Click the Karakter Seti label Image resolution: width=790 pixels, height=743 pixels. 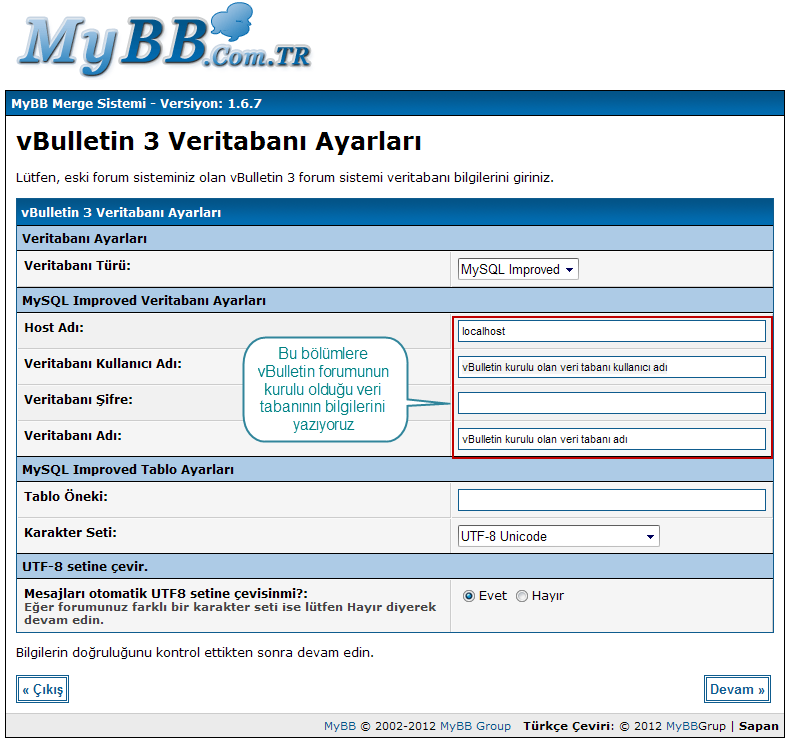pos(71,533)
